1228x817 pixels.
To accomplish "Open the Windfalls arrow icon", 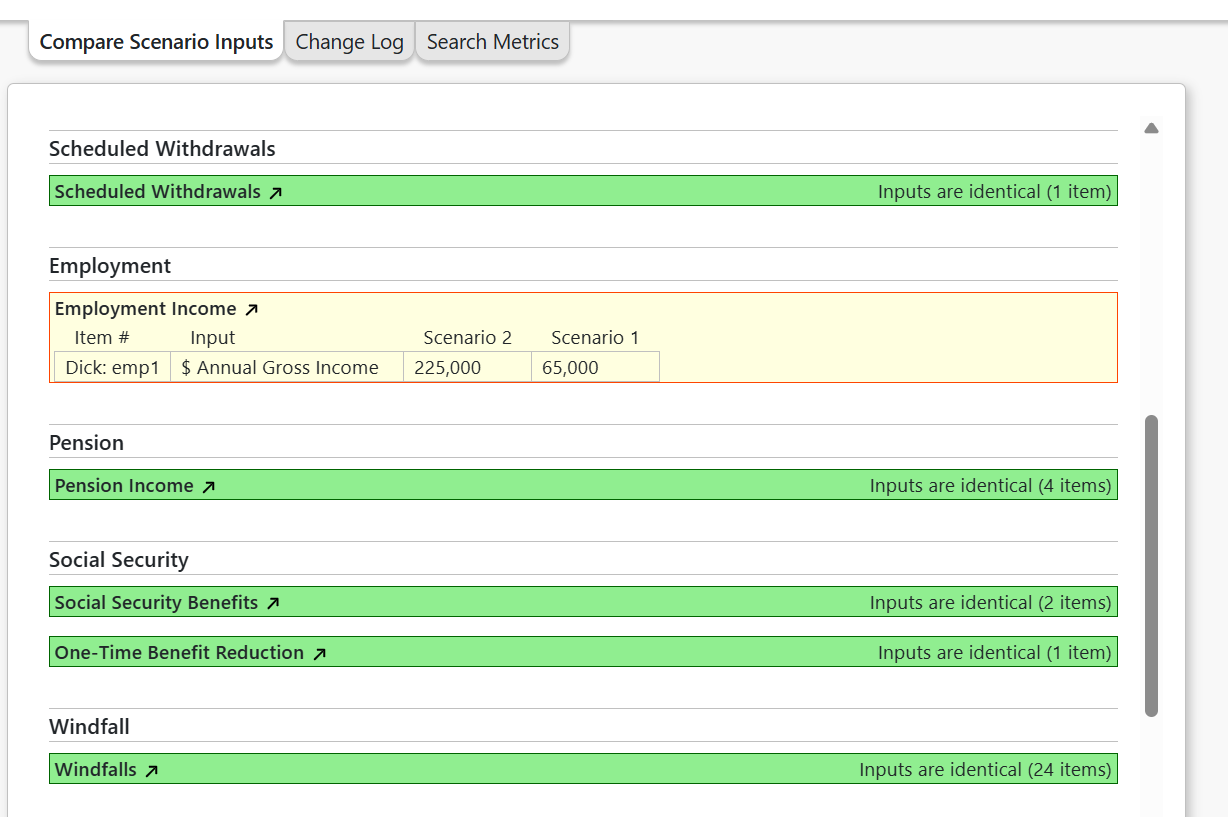I will coord(152,771).
